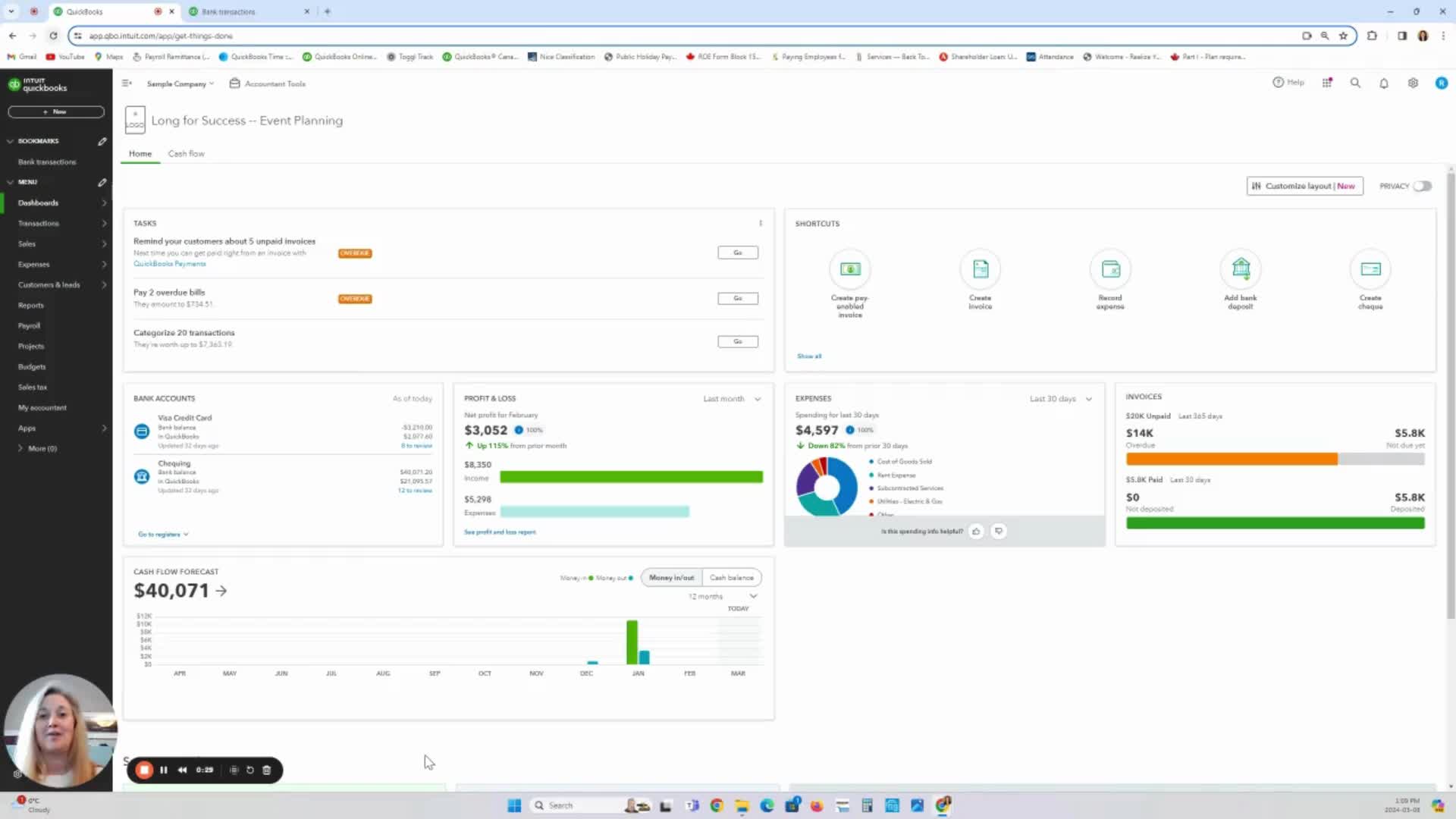Open the apps grid icon in header
The image size is (1456, 819).
pyautogui.click(x=1327, y=83)
